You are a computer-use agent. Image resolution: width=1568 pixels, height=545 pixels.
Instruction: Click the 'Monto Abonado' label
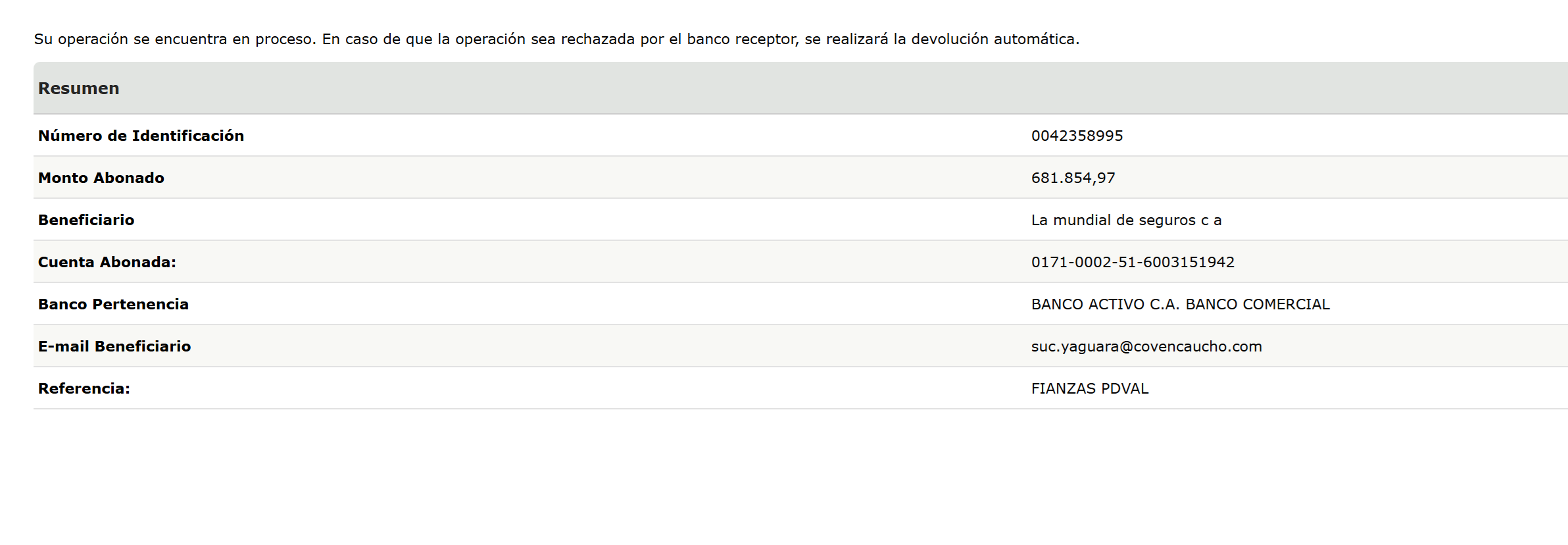pos(101,178)
